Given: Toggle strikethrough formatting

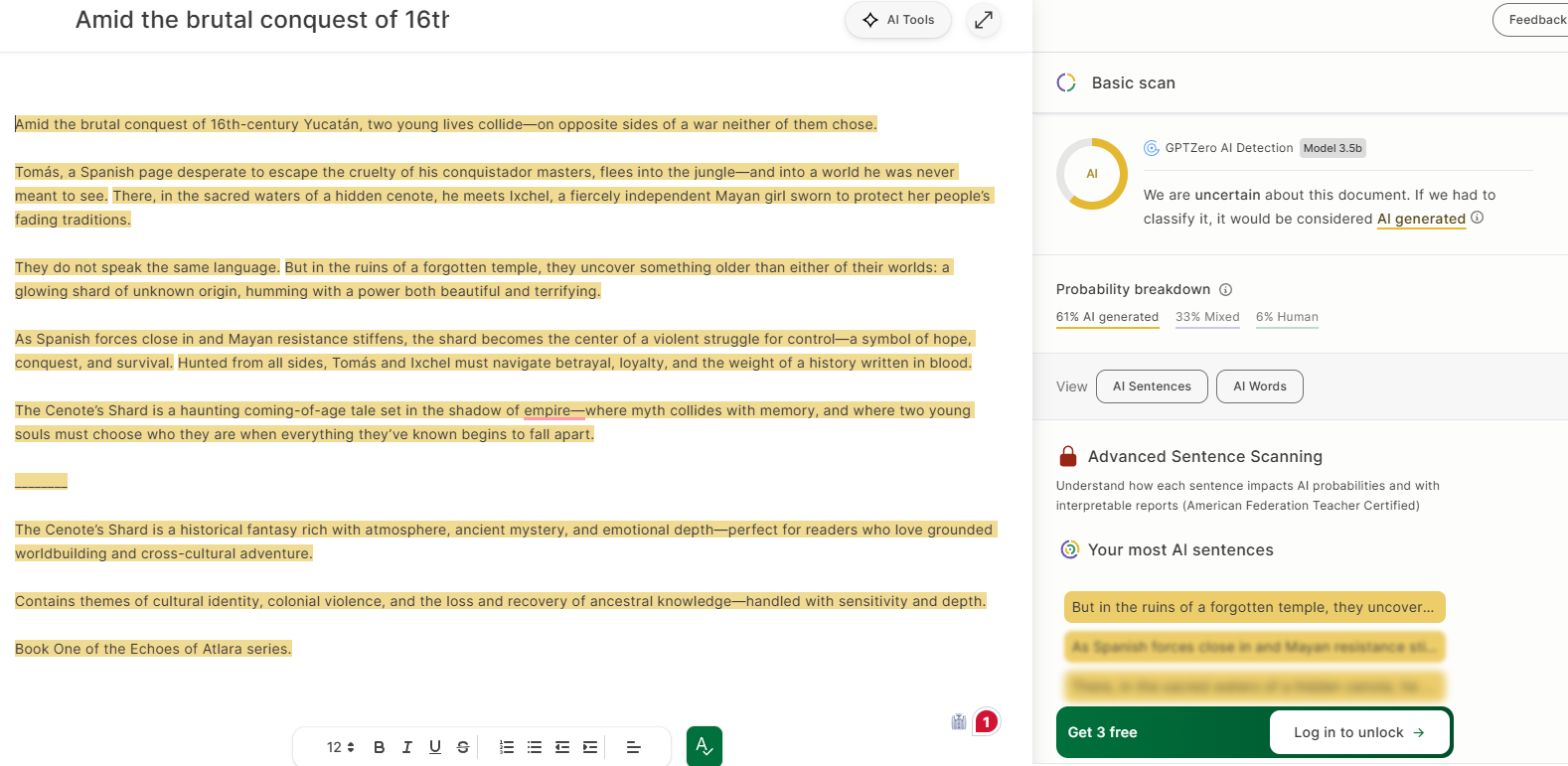Looking at the screenshot, I should pos(462,747).
